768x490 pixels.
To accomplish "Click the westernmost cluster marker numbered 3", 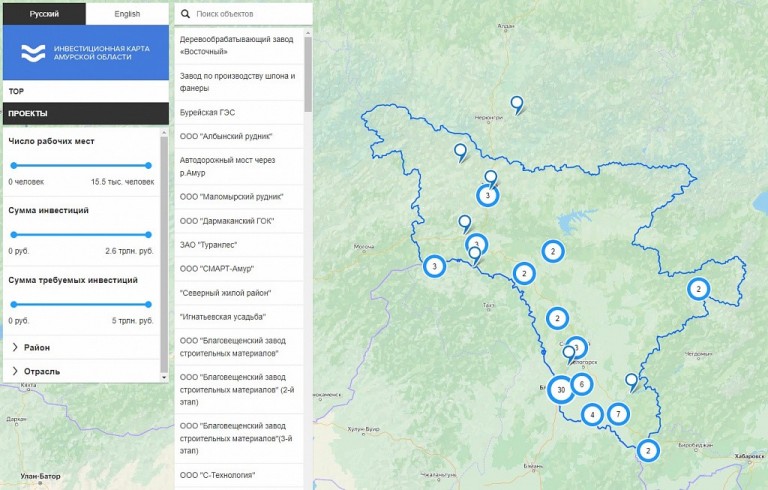I will tap(434, 266).
